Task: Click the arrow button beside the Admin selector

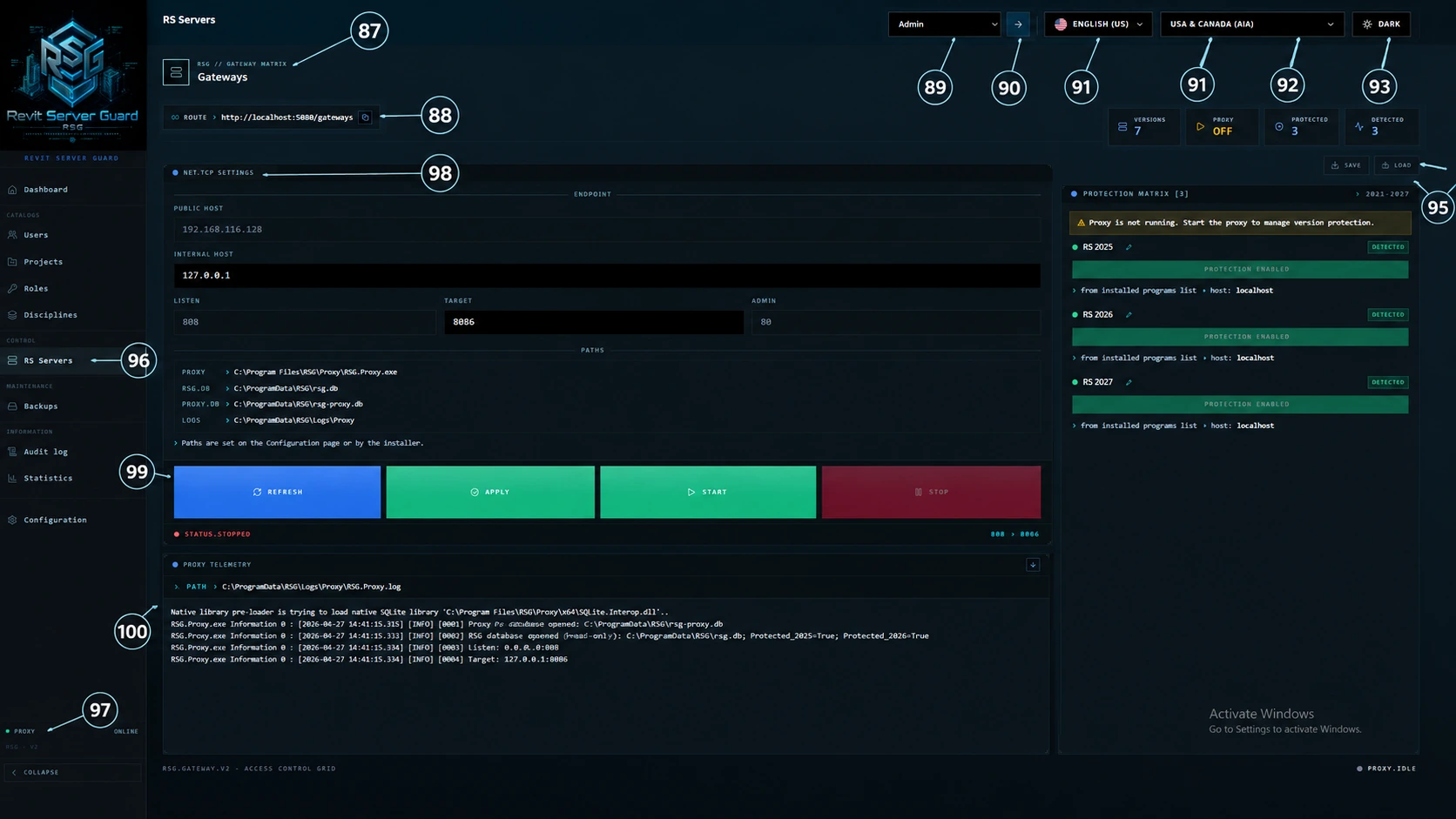Action: pos(1018,24)
